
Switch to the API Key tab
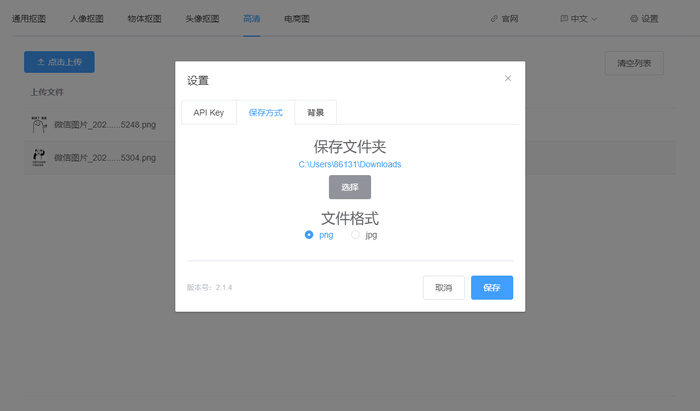(x=209, y=112)
